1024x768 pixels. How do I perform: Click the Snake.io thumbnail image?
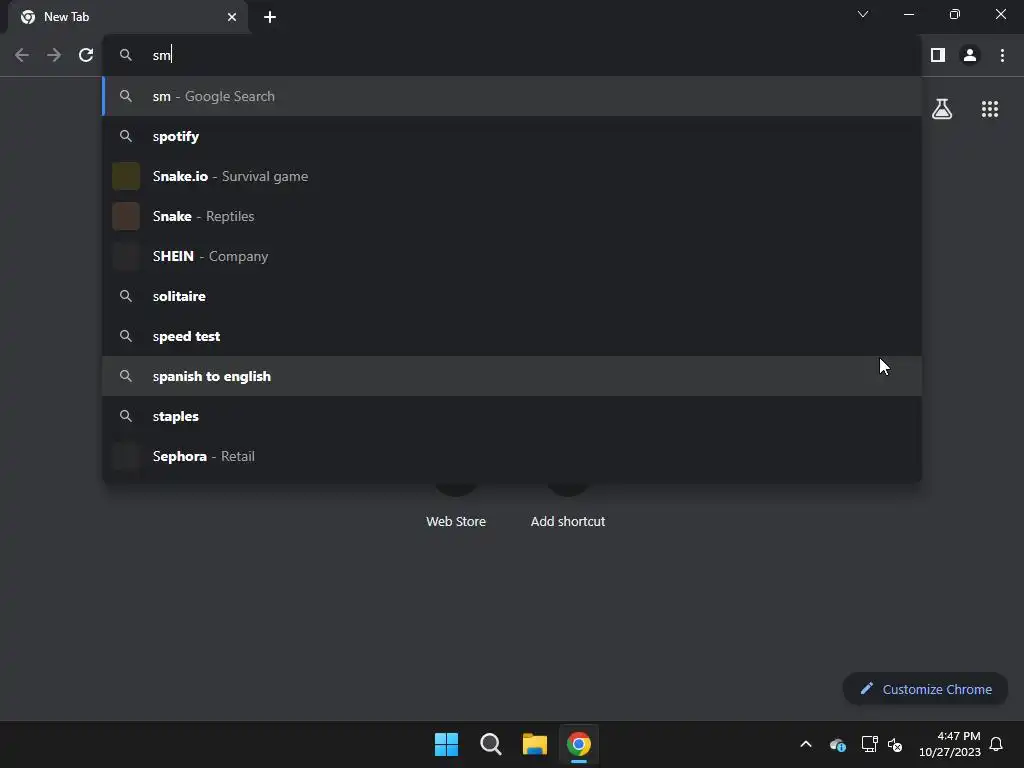[x=126, y=176]
